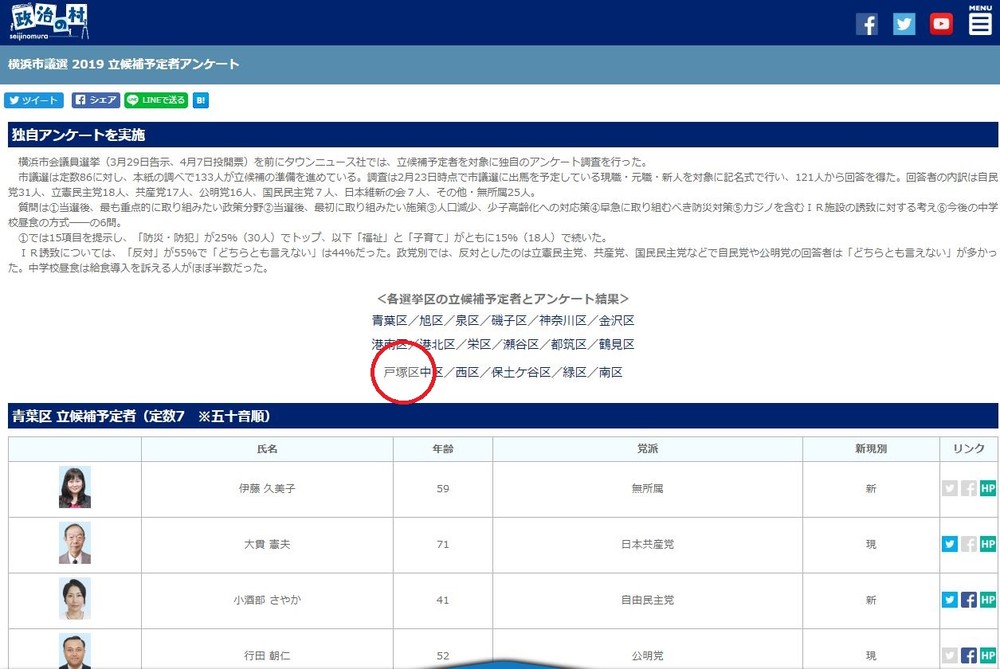Open 伊藤久美子's HP link icon
This screenshot has height=669, width=1000.
coord(989,488)
